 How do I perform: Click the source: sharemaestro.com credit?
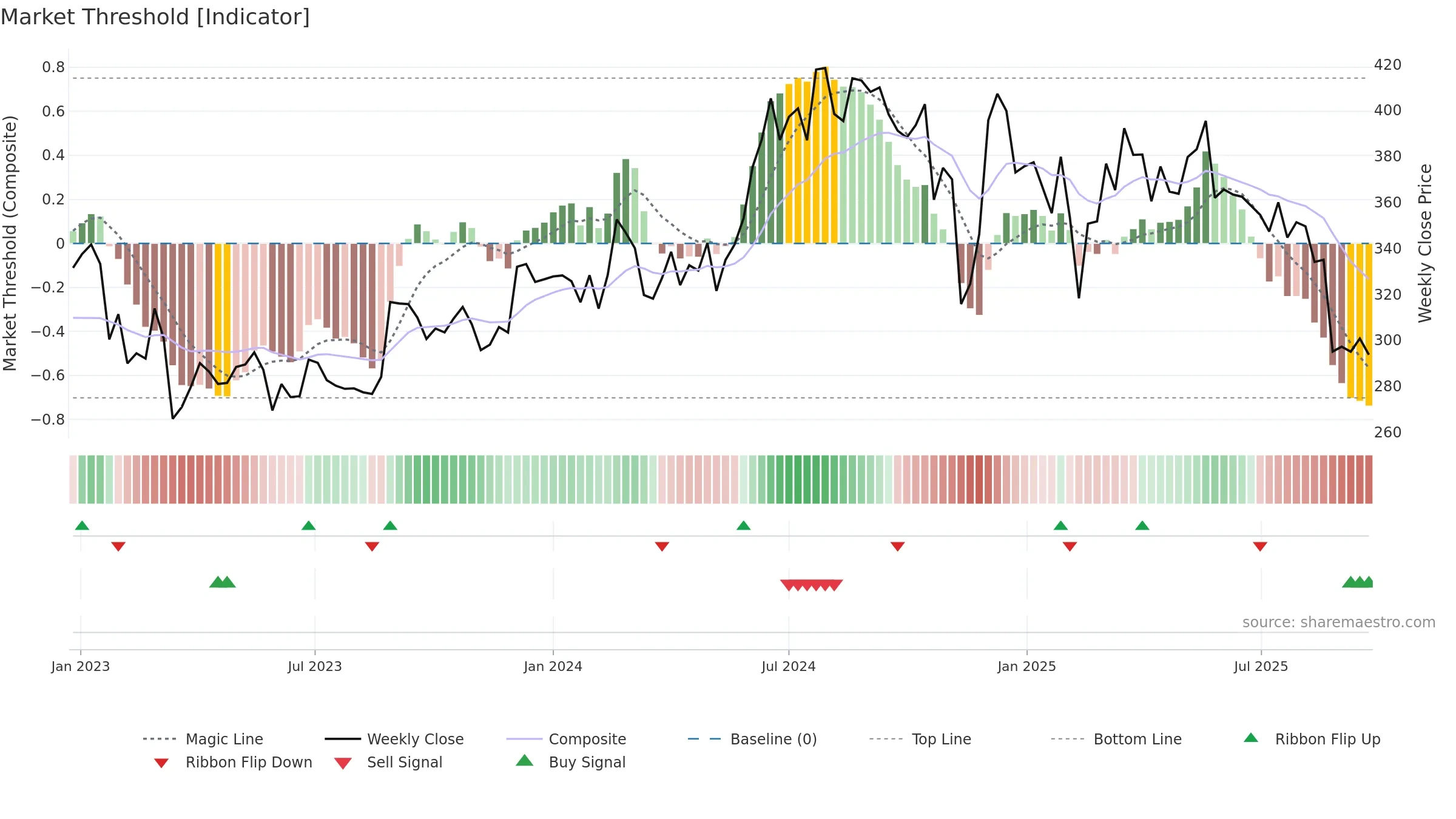pyautogui.click(x=1338, y=622)
